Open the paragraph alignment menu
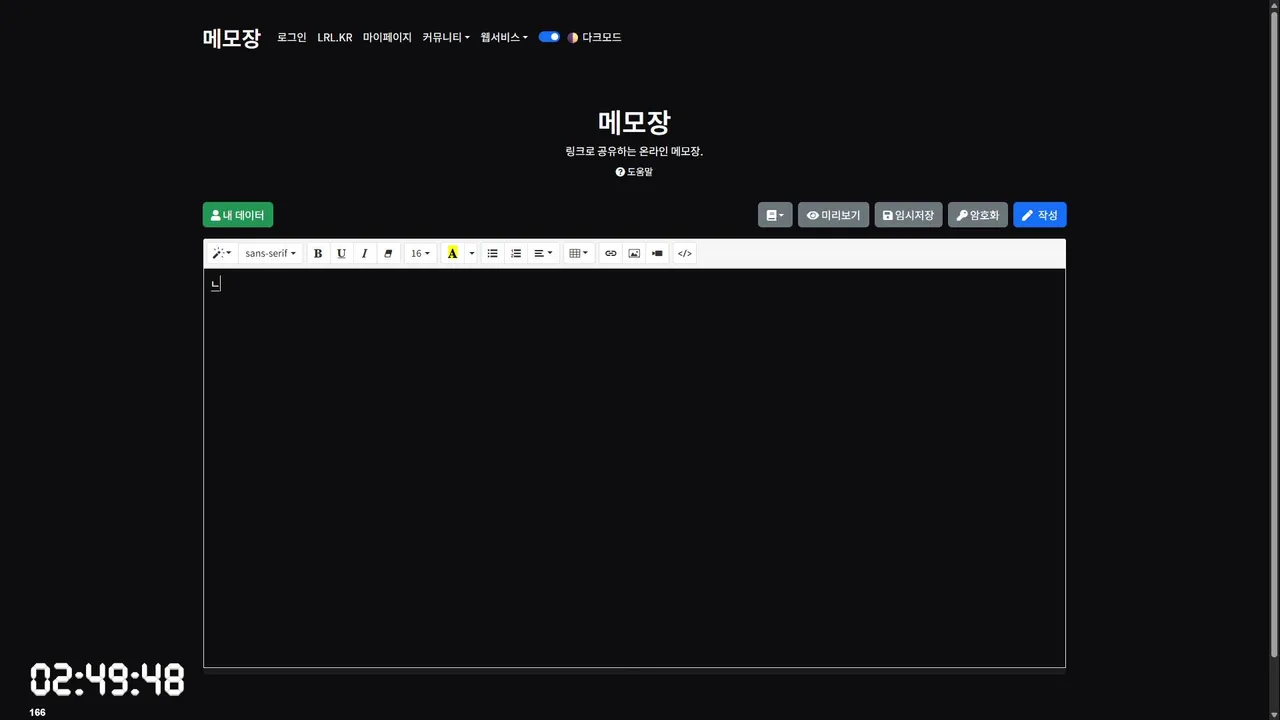This screenshot has height=720, width=1280. pyautogui.click(x=543, y=254)
